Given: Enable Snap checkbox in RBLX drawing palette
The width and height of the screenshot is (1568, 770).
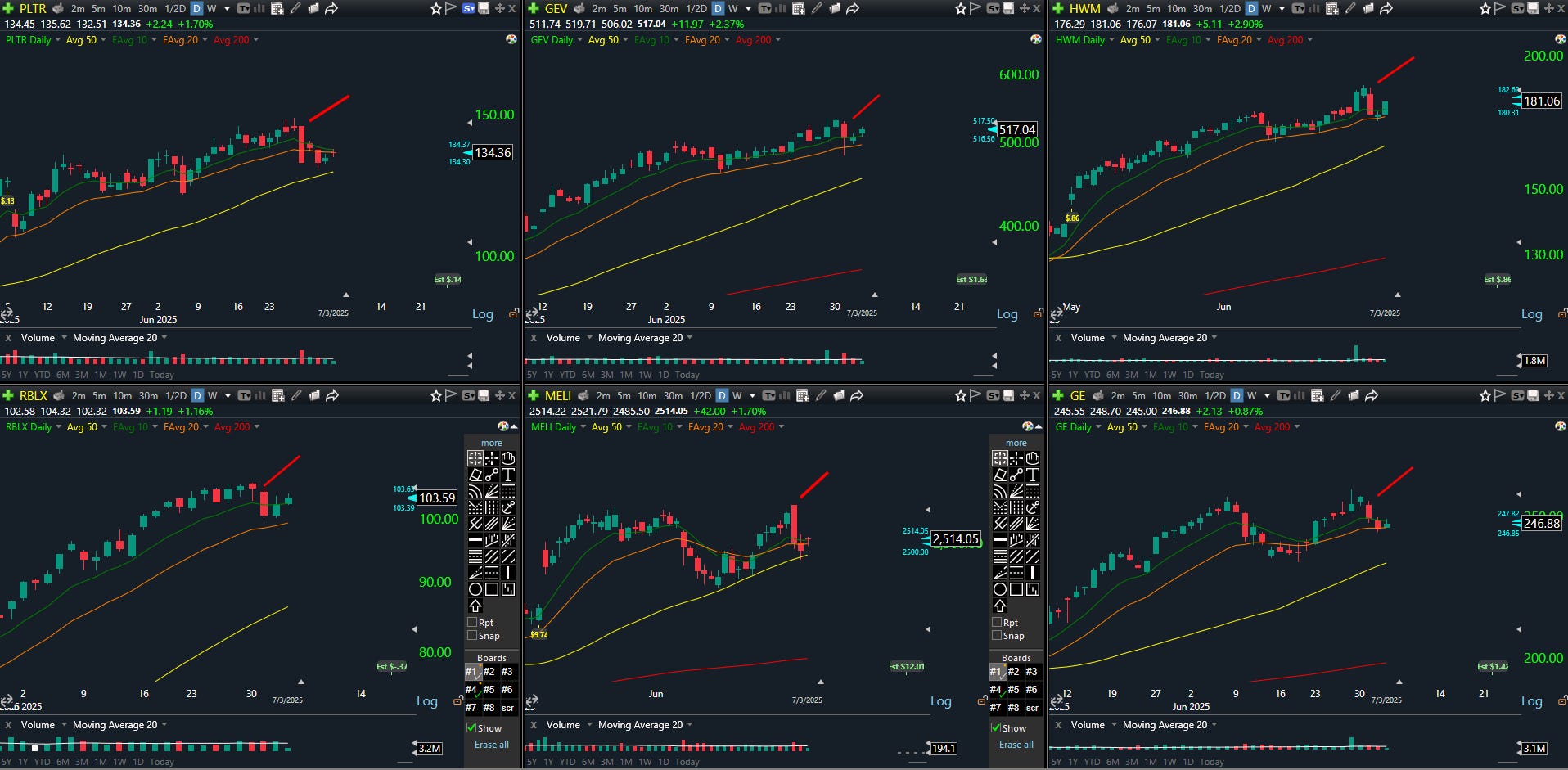Looking at the screenshot, I should (x=472, y=635).
